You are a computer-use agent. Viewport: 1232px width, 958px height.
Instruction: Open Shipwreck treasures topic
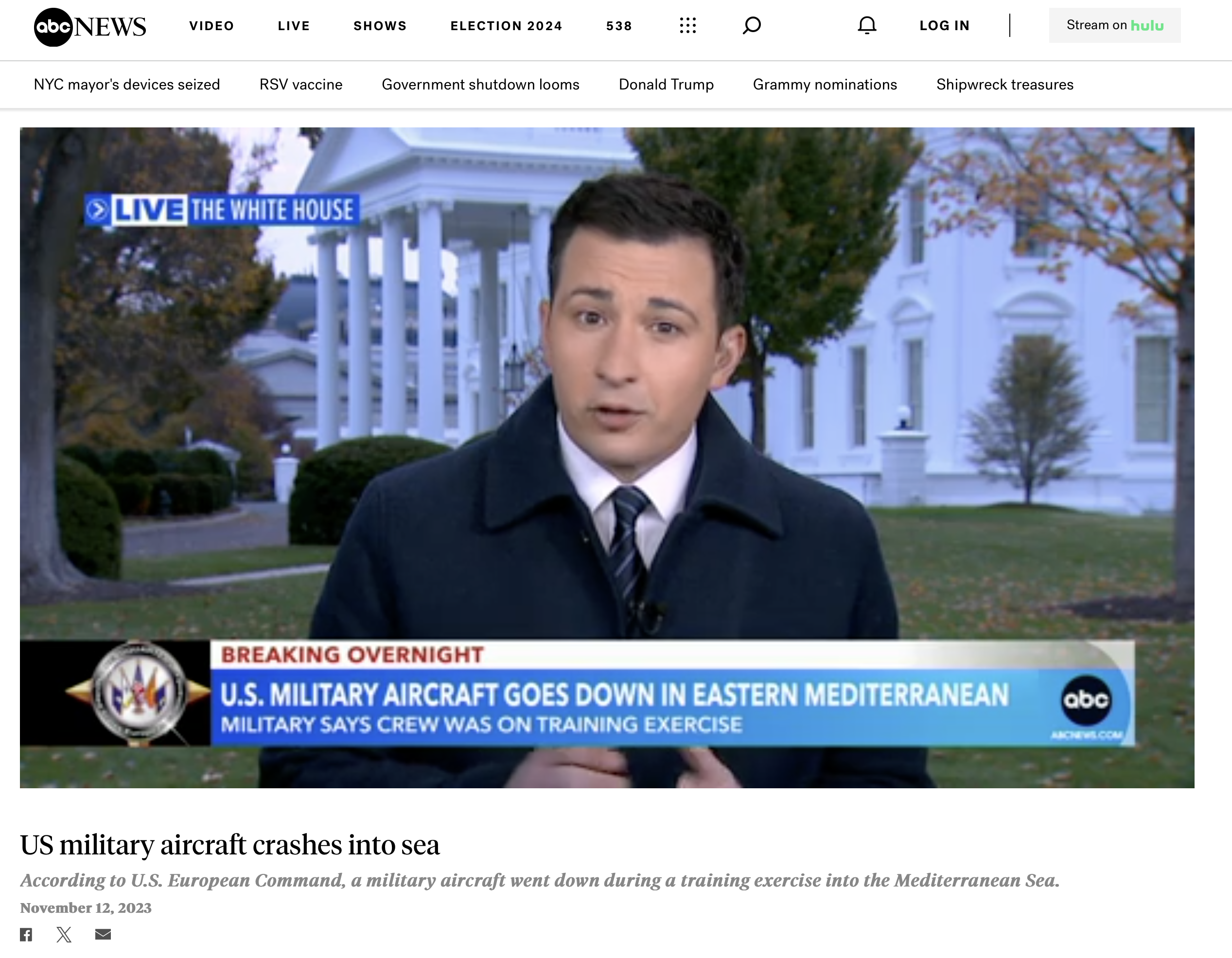point(1005,85)
